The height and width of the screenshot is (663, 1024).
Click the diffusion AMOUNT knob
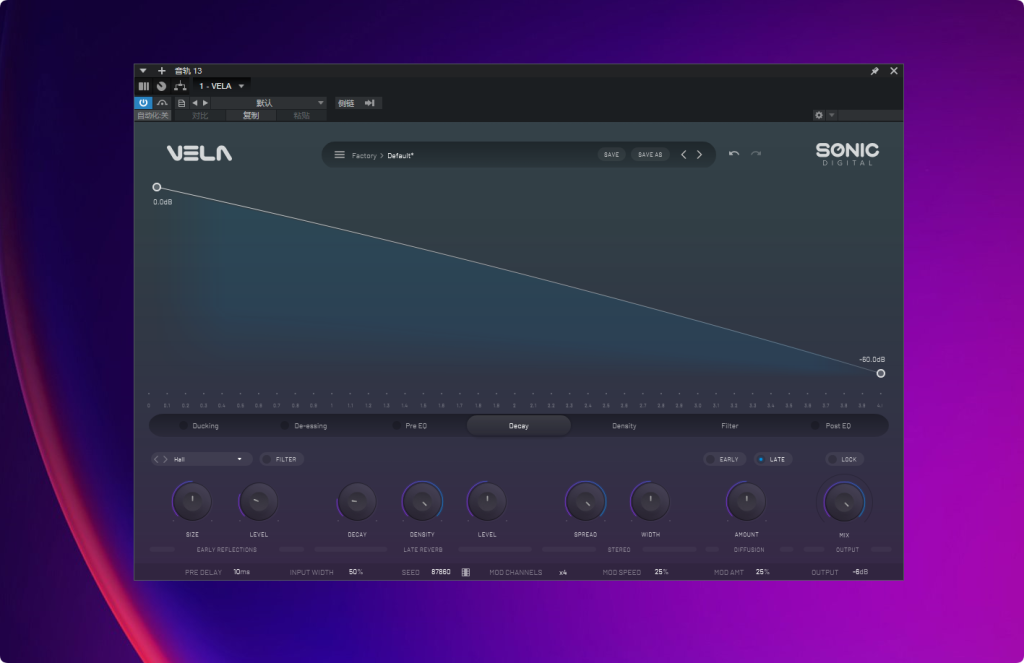point(746,502)
